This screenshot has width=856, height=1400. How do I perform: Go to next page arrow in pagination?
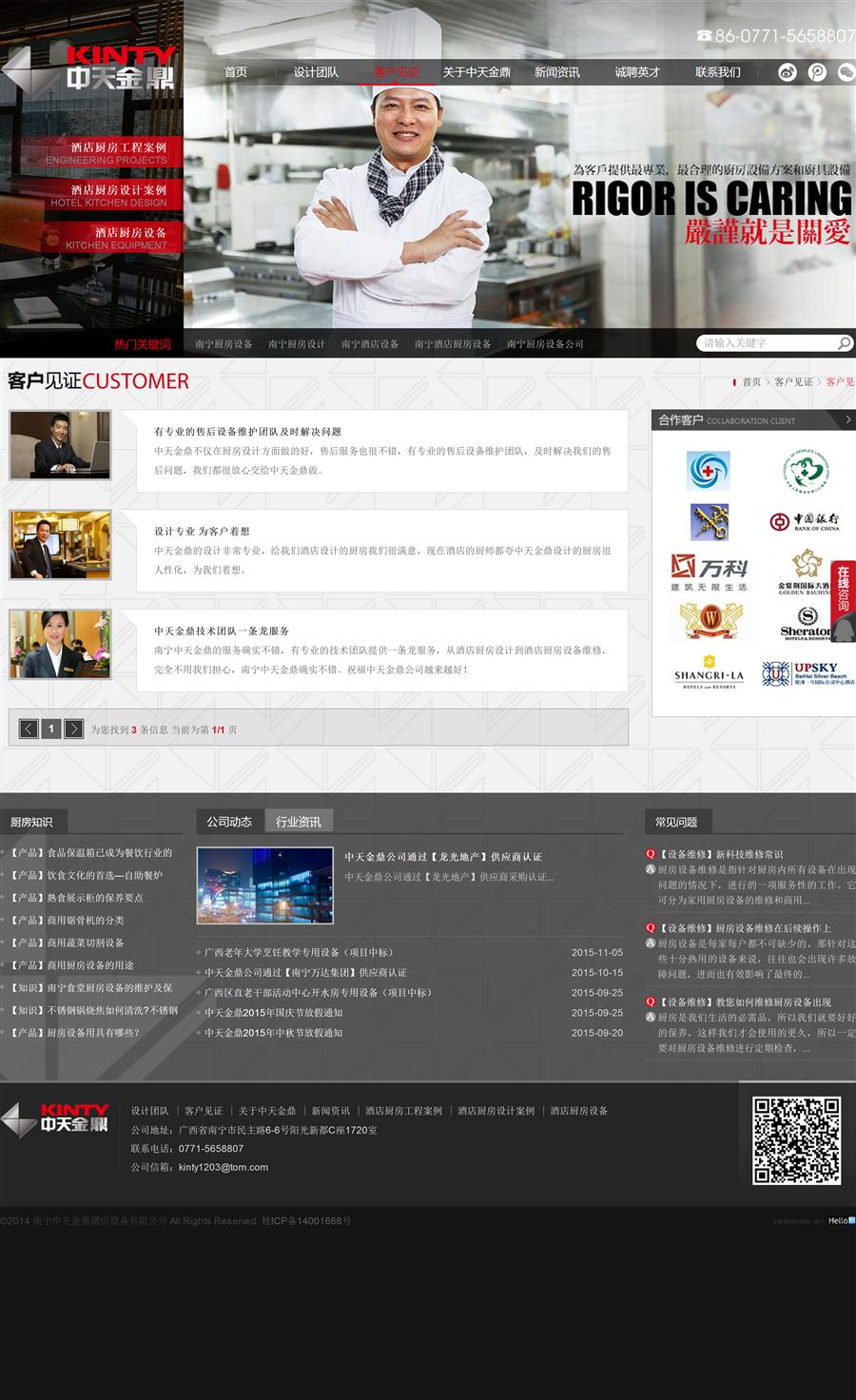pyautogui.click(x=74, y=729)
